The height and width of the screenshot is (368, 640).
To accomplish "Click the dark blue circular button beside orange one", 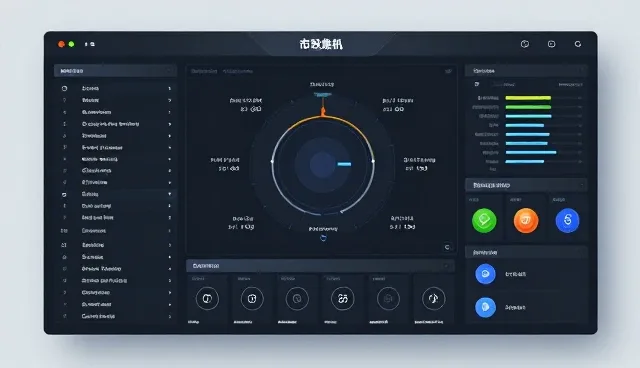I will pyautogui.click(x=567, y=220).
